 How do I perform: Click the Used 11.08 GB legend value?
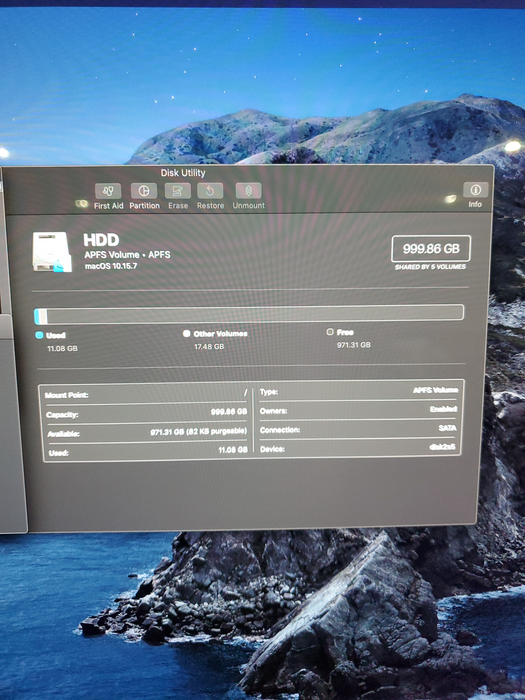pos(62,348)
